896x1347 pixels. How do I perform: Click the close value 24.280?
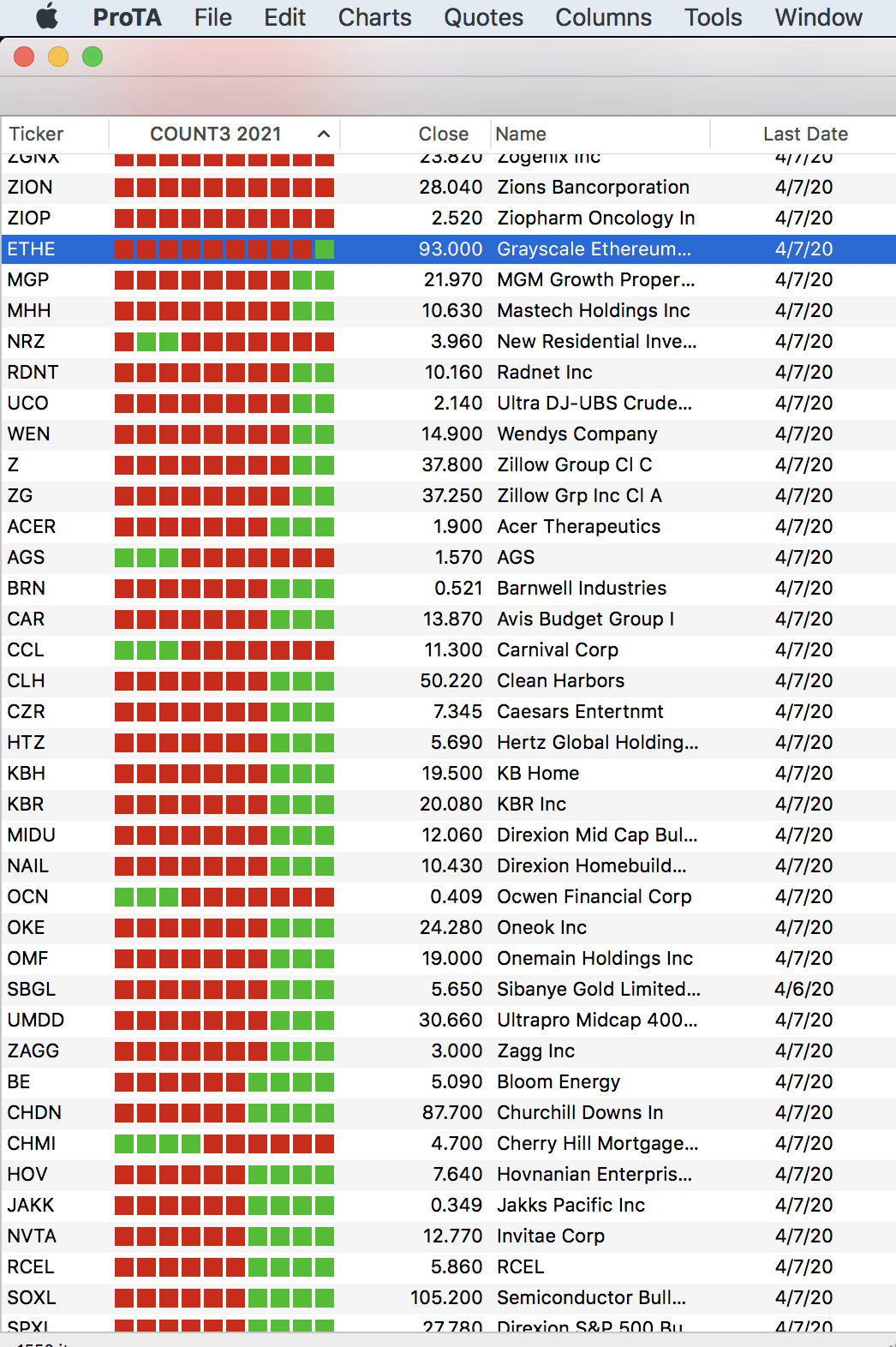451,928
